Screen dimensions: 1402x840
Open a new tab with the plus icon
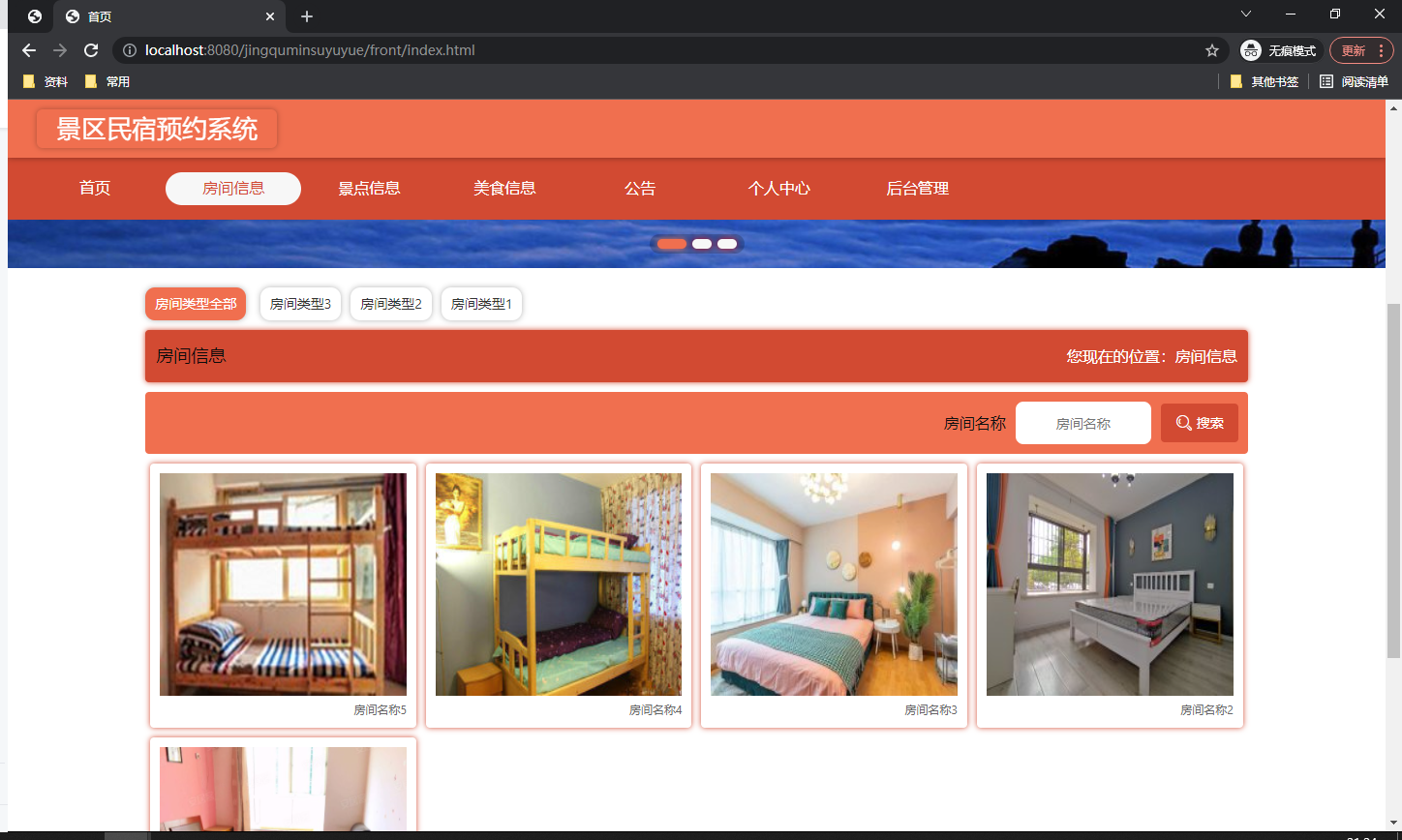tap(307, 16)
